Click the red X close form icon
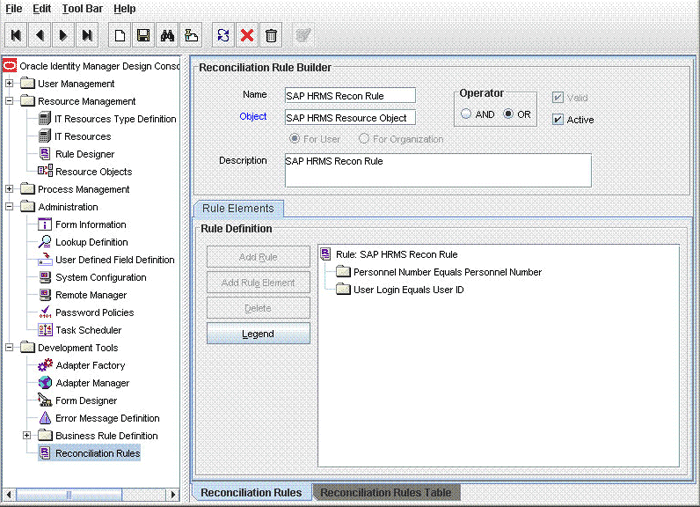This screenshot has height=507, width=700. pos(247,35)
